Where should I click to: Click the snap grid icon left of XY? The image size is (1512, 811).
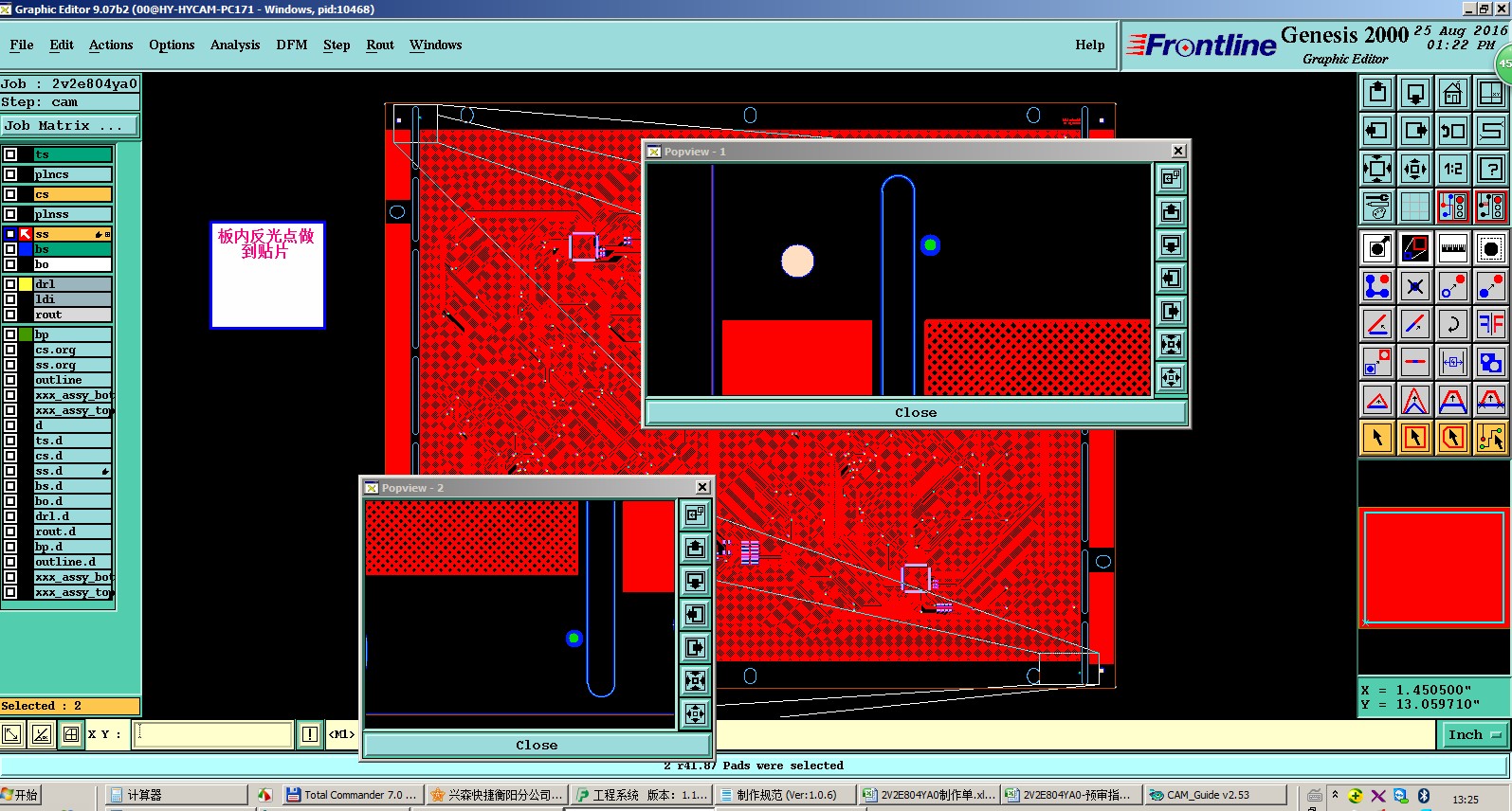70,734
